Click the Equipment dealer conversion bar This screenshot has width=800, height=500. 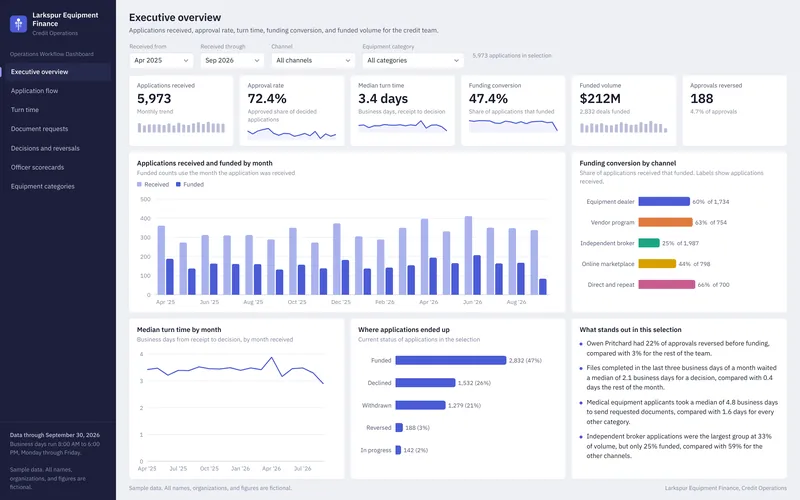(x=664, y=202)
